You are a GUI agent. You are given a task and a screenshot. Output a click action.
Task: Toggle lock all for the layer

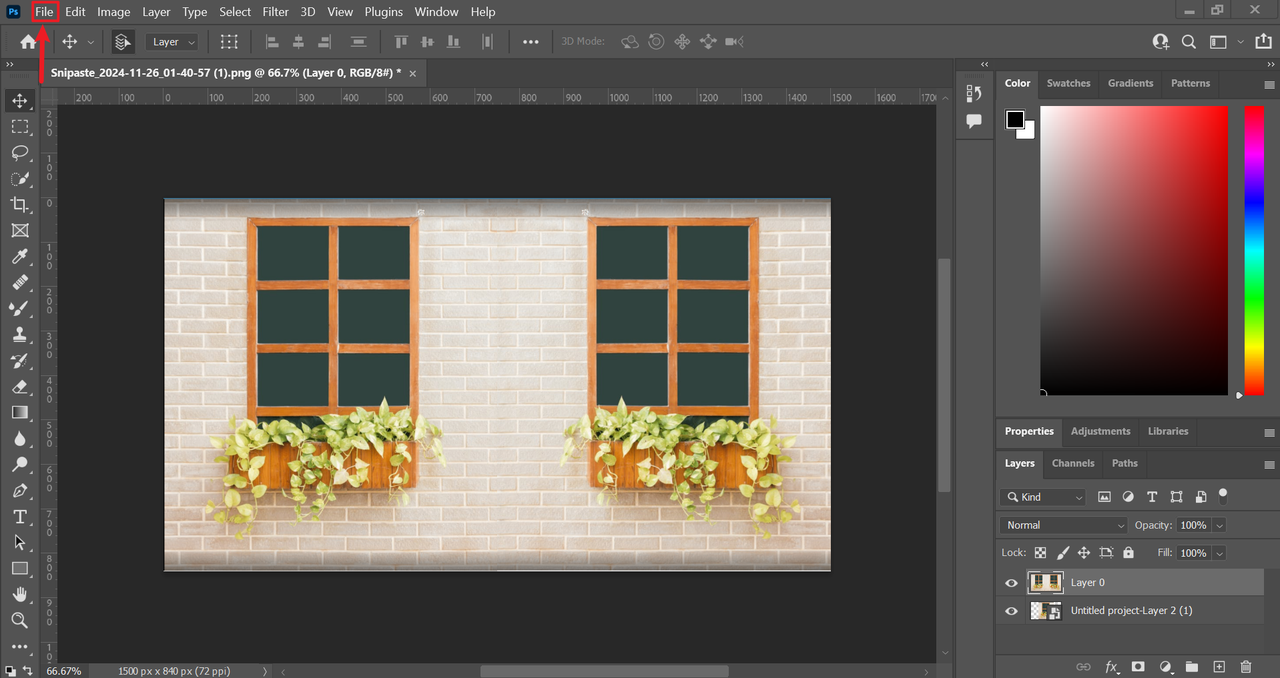(1128, 553)
